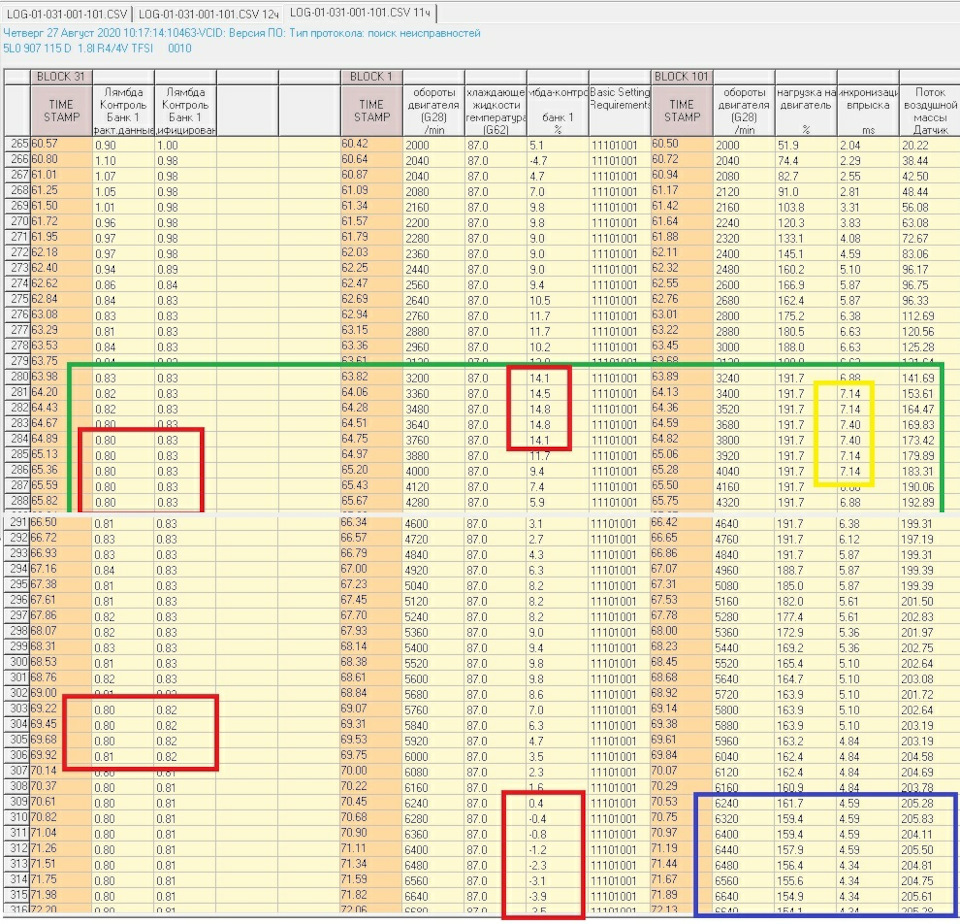Select row header 265
960x924 pixels.
(17, 145)
